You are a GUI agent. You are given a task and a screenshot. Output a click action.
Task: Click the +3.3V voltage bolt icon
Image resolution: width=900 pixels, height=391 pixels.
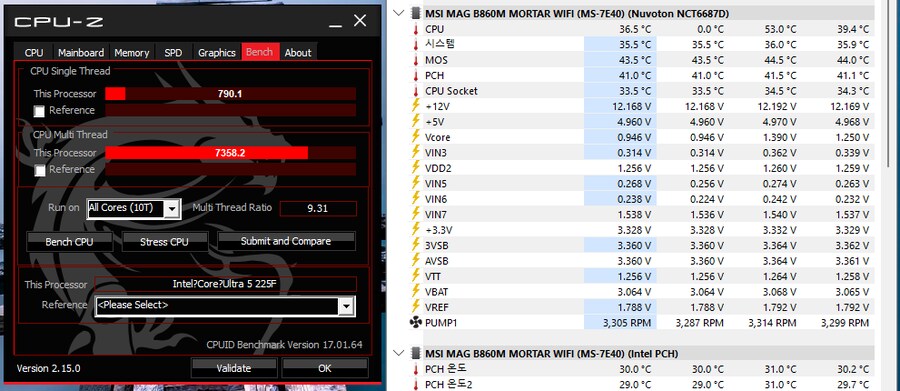click(x=416, y=230)
